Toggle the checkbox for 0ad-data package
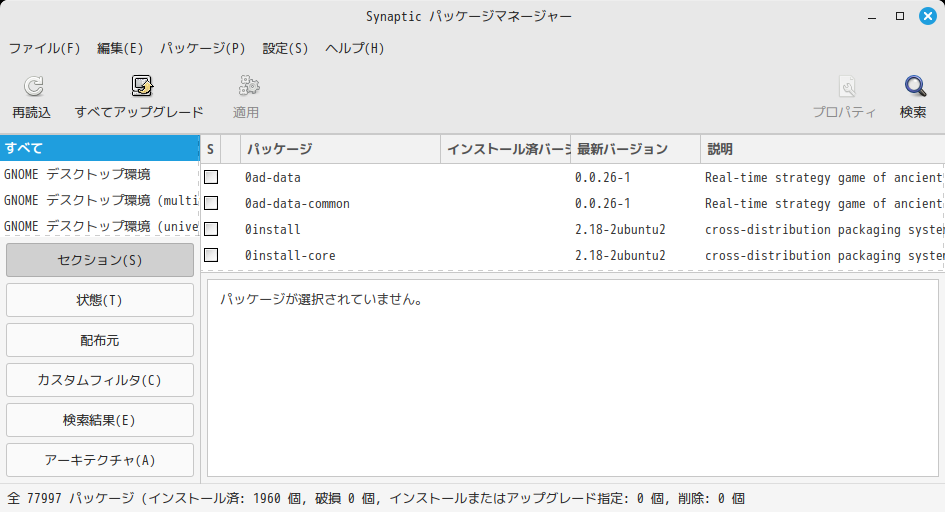The height and width of the screenshot is (512, 945). [211, 177]
